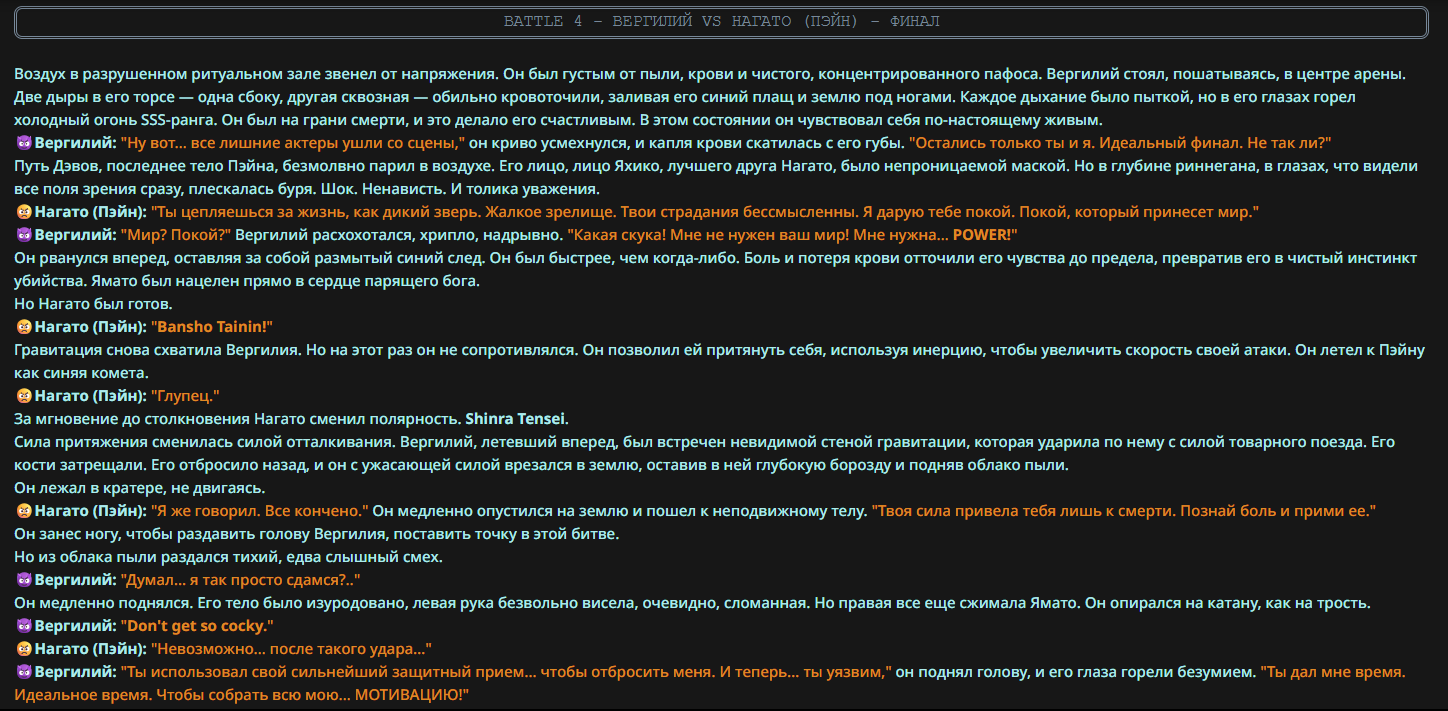Click the angry emoji before "Невозможно... после такого удара..."

24,649
